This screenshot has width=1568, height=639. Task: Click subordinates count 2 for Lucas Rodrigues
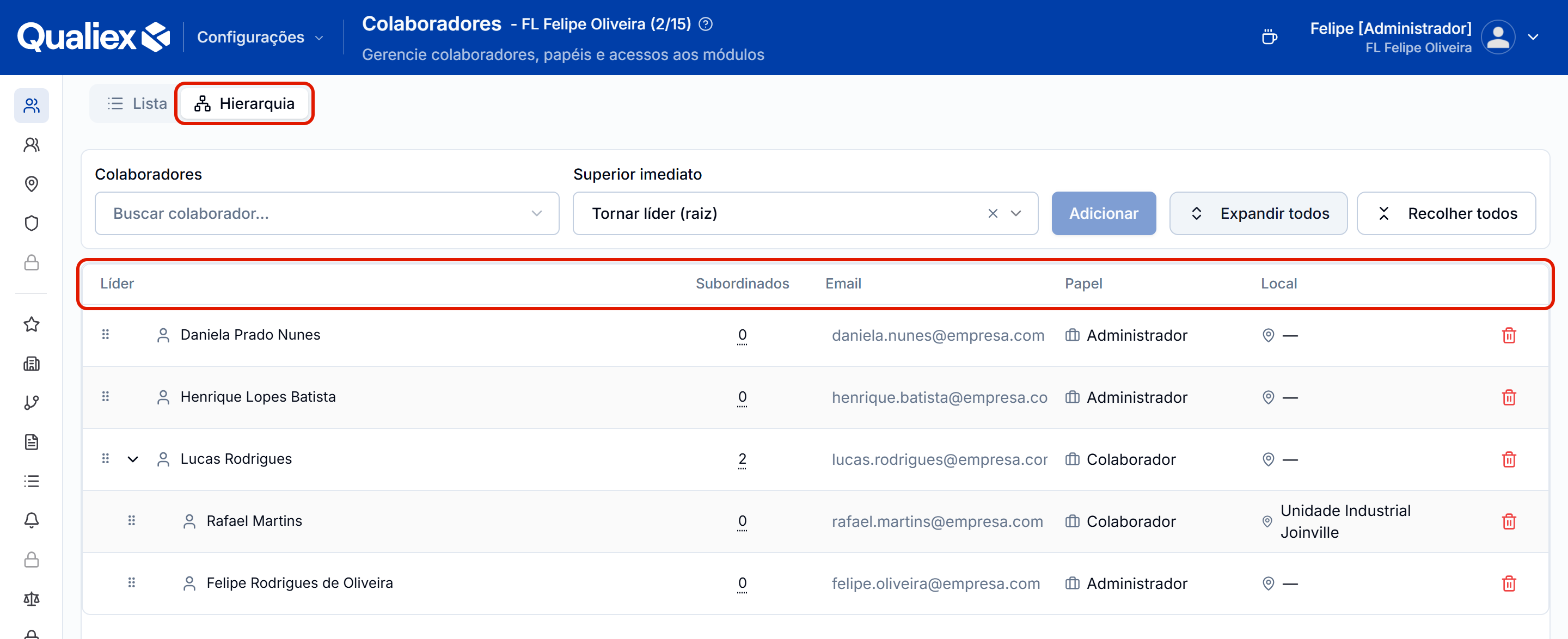[x=742, y=459]
